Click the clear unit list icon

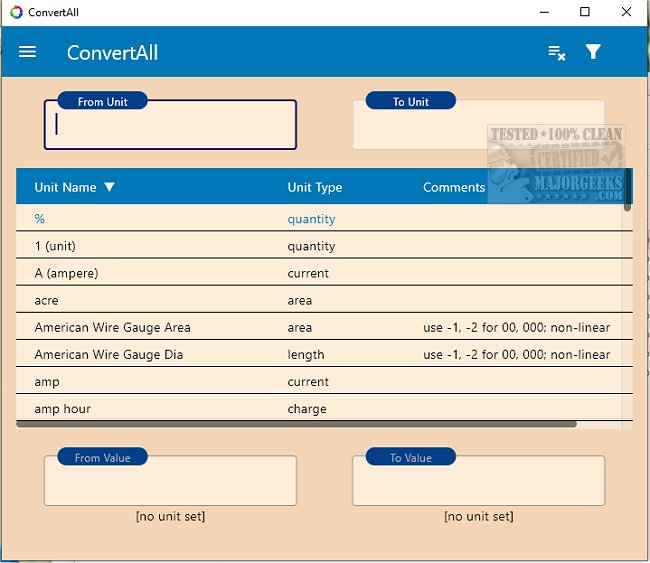tap(557, 52)
